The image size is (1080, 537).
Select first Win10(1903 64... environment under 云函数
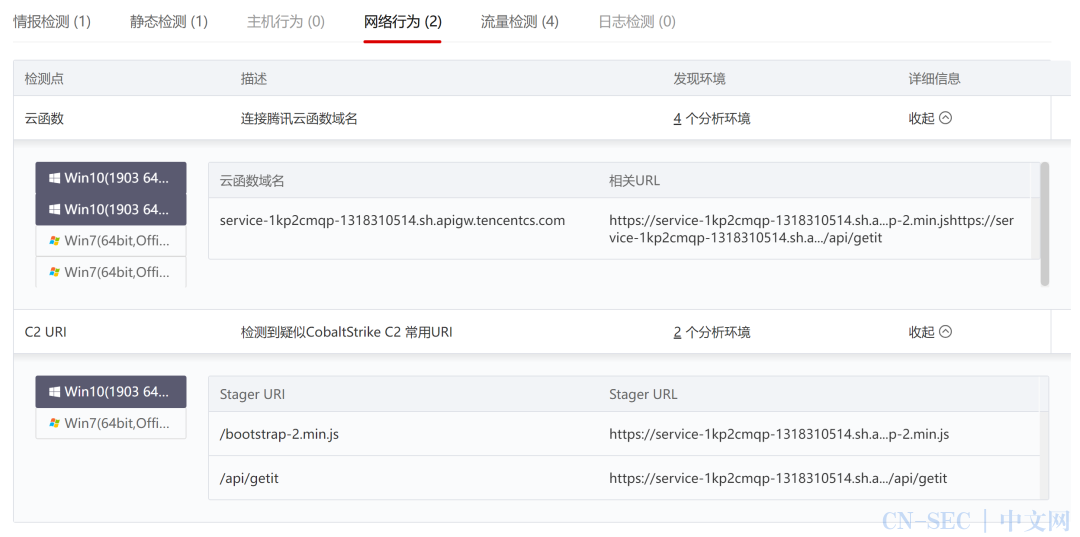point(111,178)
